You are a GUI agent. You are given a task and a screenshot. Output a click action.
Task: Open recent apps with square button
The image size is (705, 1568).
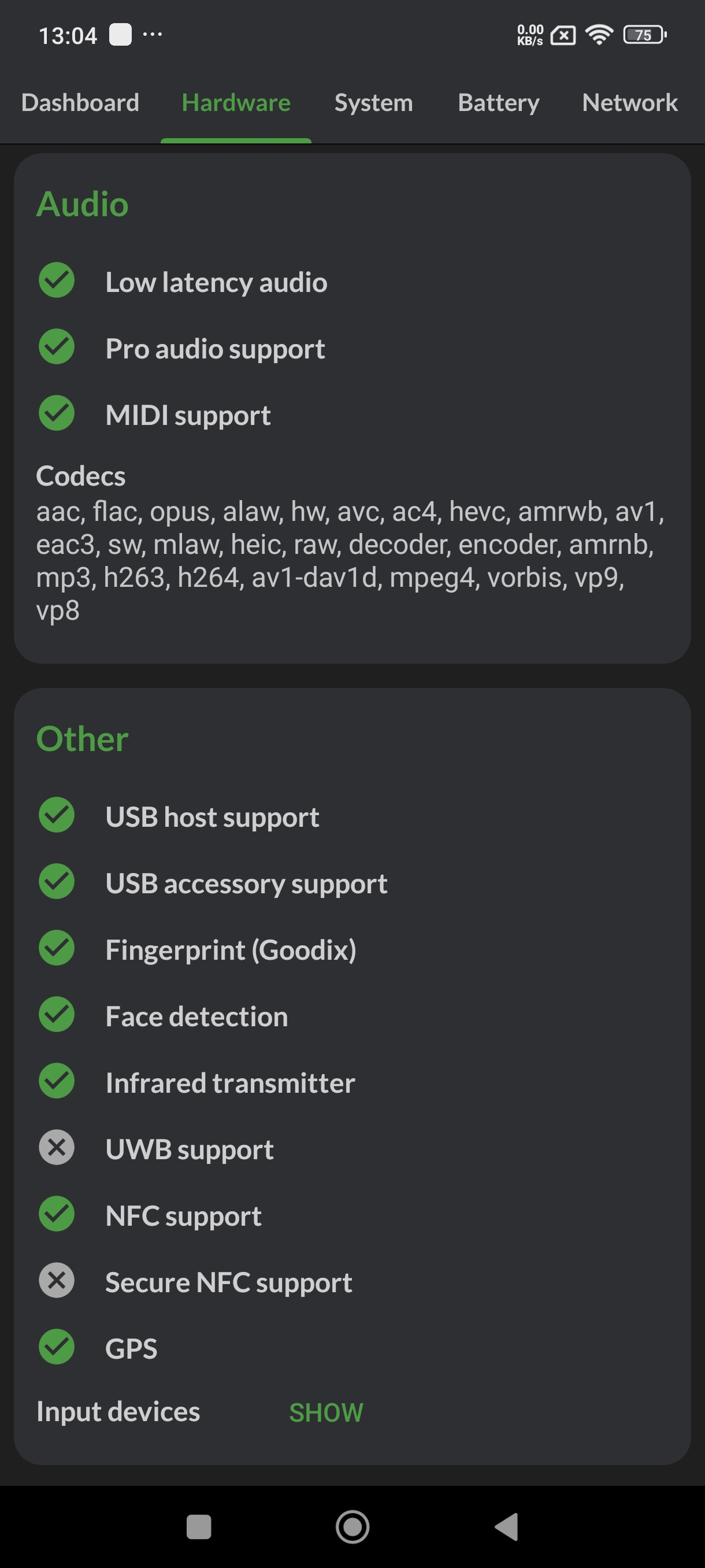[x=199, y=1526]
